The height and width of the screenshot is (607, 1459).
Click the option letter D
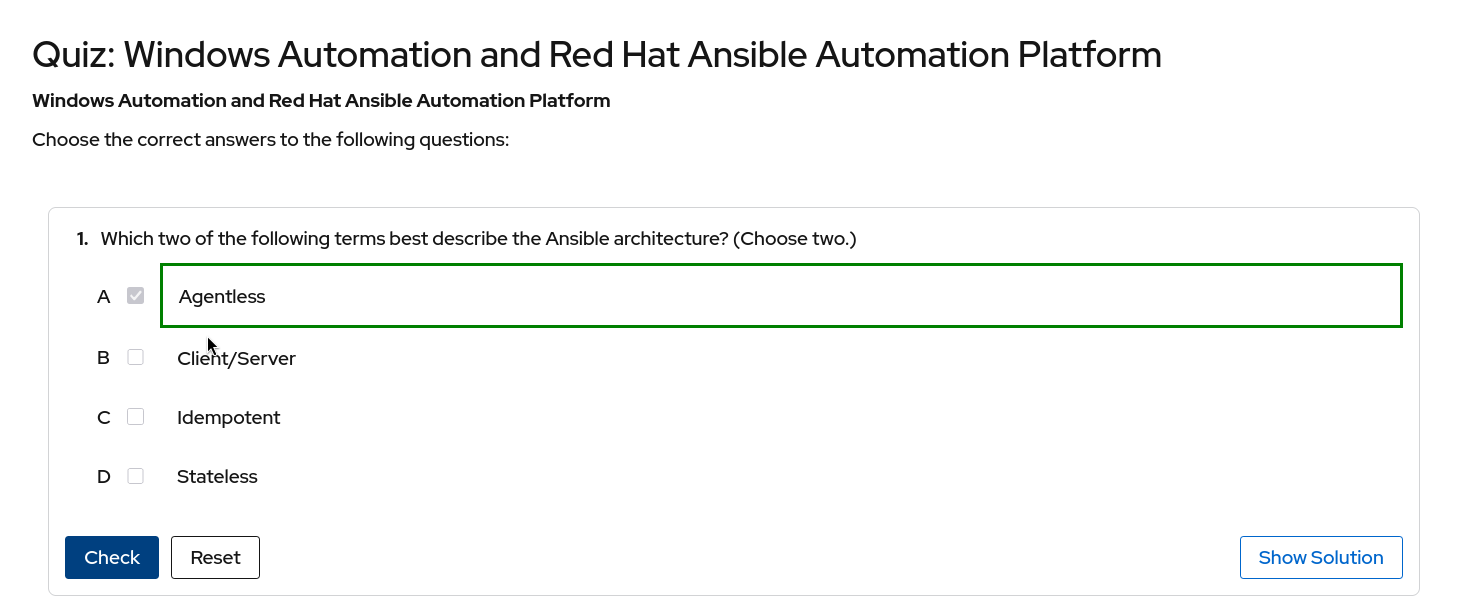coord(103,477)
